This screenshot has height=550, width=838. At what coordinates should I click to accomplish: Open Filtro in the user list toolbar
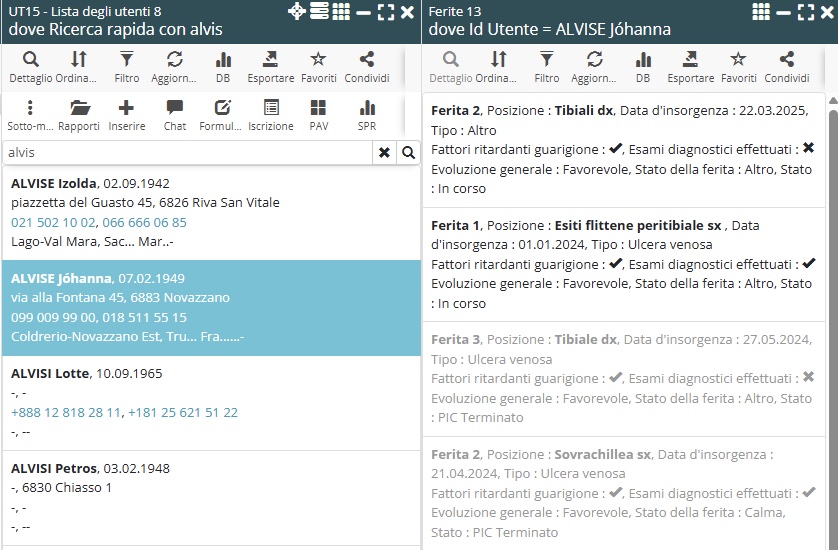[126, 67]
